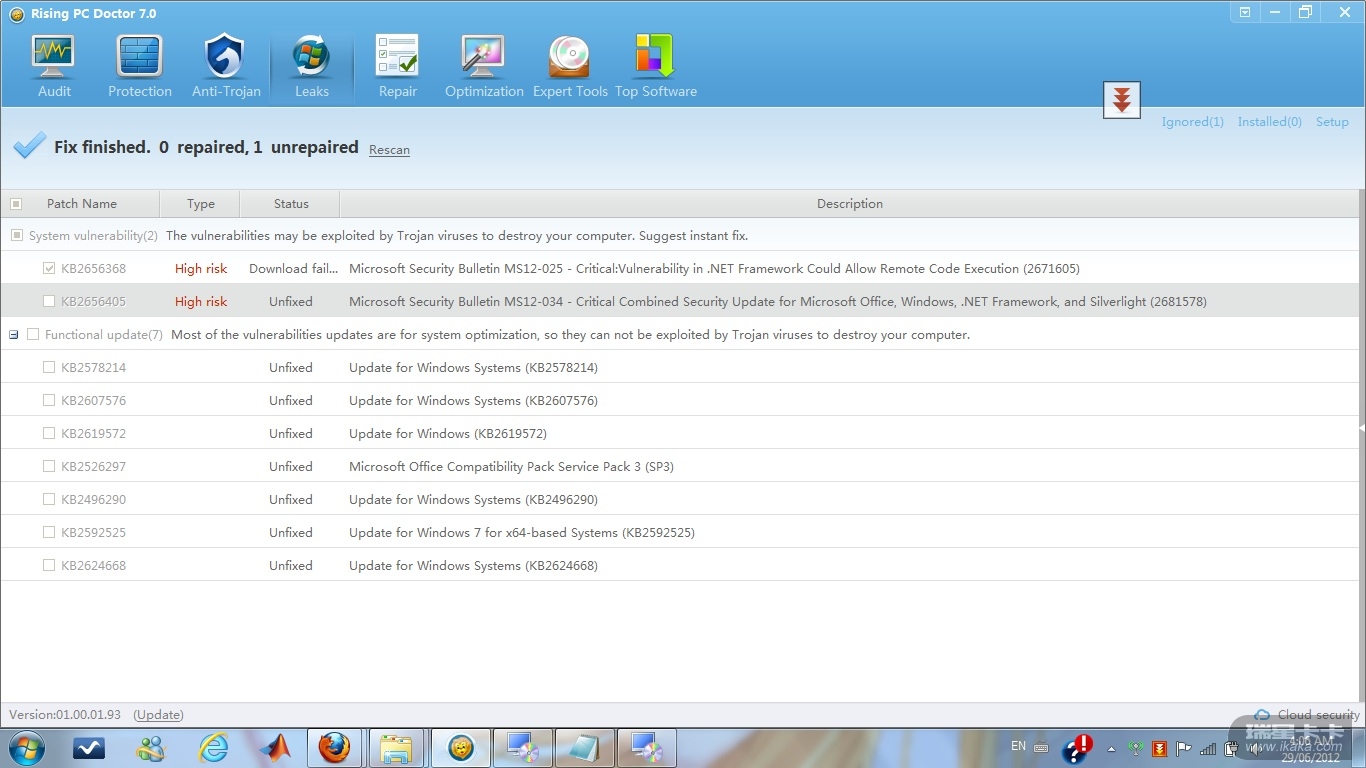Open the red download arrows tray icon
Image resolution: width=1366 pixels, height=768 pixels.
pos(1160,748)
